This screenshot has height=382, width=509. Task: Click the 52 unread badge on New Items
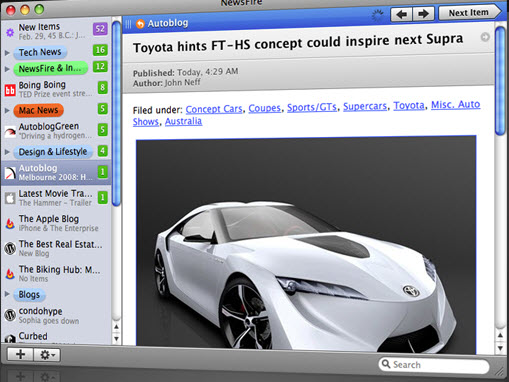100,29
